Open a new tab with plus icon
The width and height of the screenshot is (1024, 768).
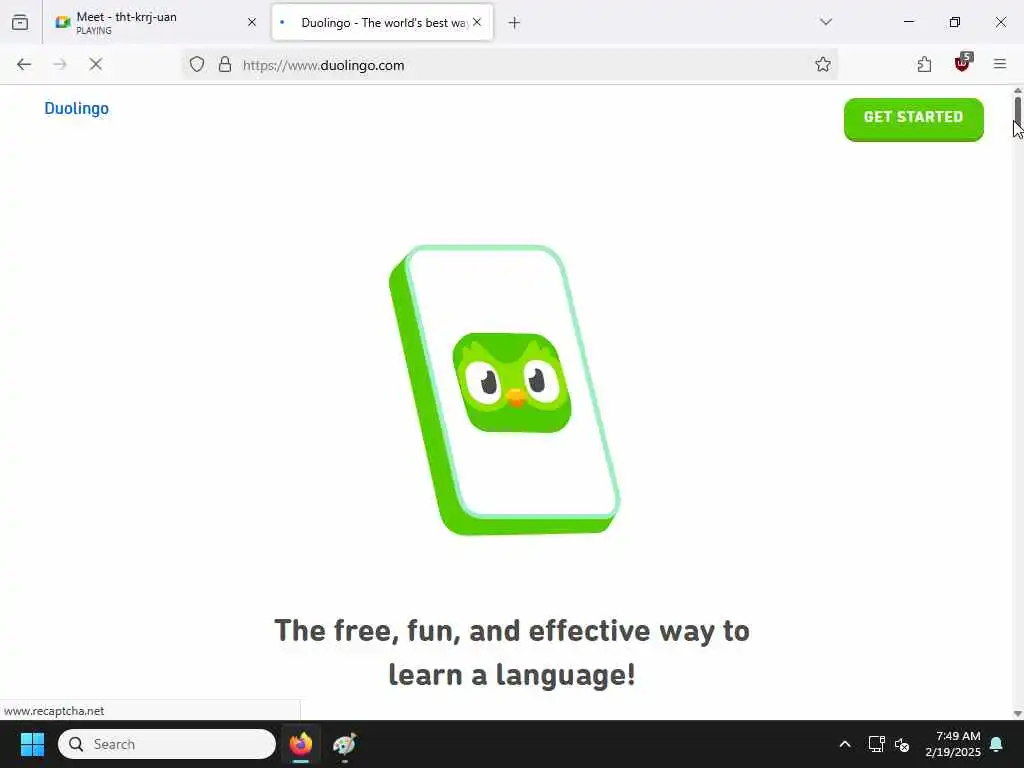click(514, 23)
